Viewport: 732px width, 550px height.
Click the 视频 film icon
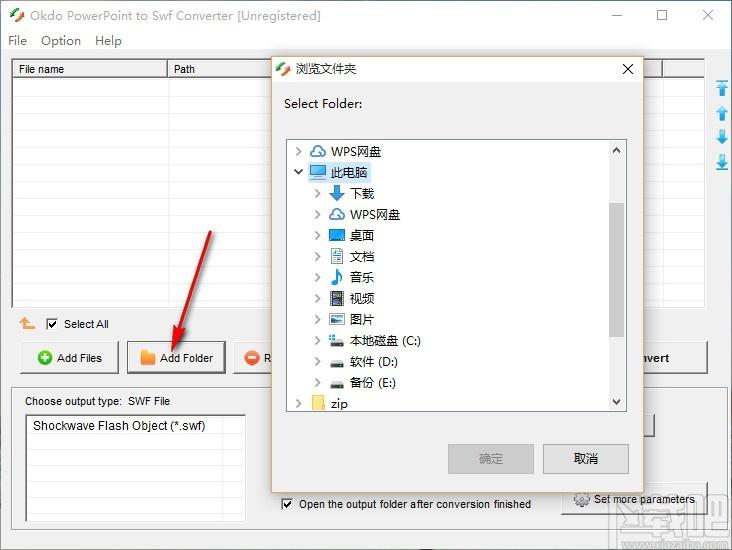coord(337,298)
